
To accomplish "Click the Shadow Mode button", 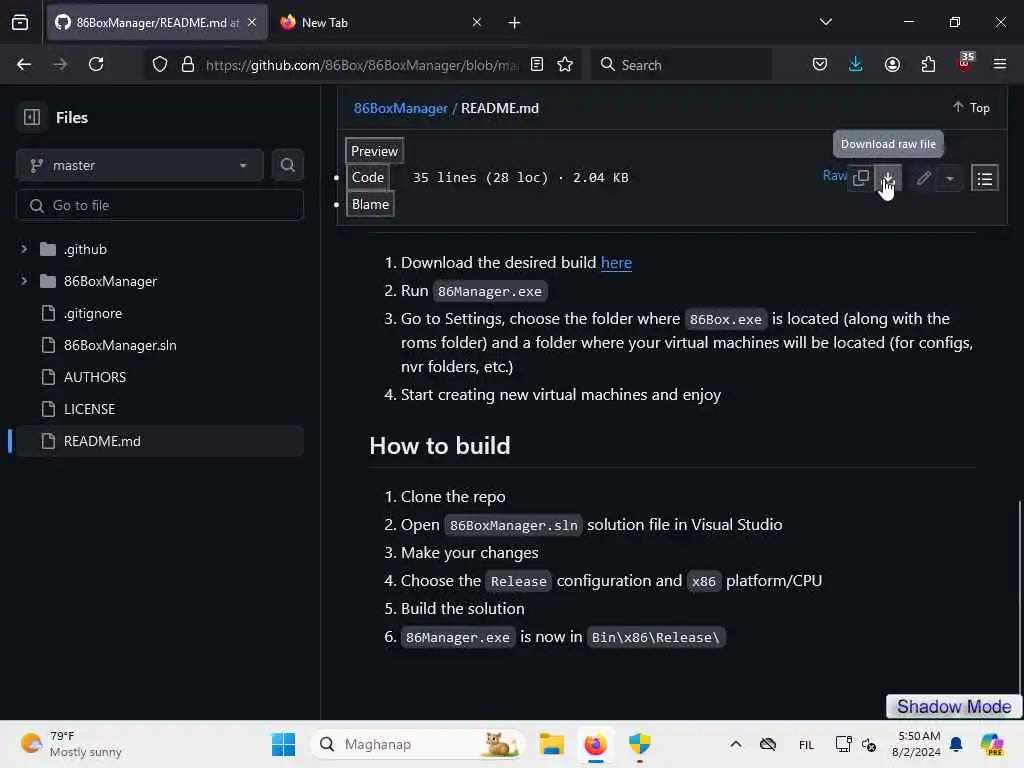I will coord(953,706).
